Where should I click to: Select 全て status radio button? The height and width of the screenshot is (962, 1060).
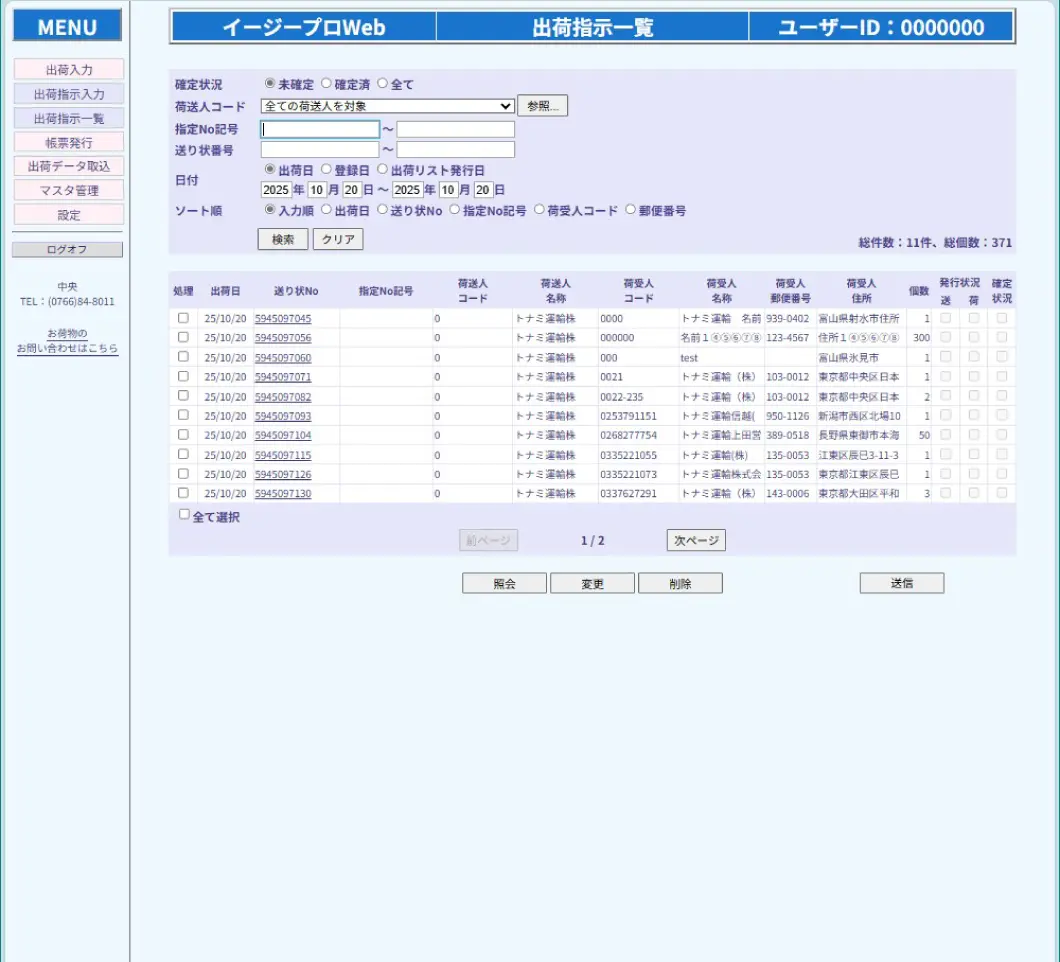[x=382, y=84]
